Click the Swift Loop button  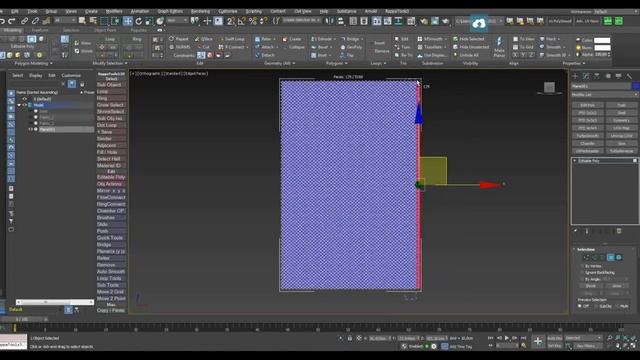231,39
